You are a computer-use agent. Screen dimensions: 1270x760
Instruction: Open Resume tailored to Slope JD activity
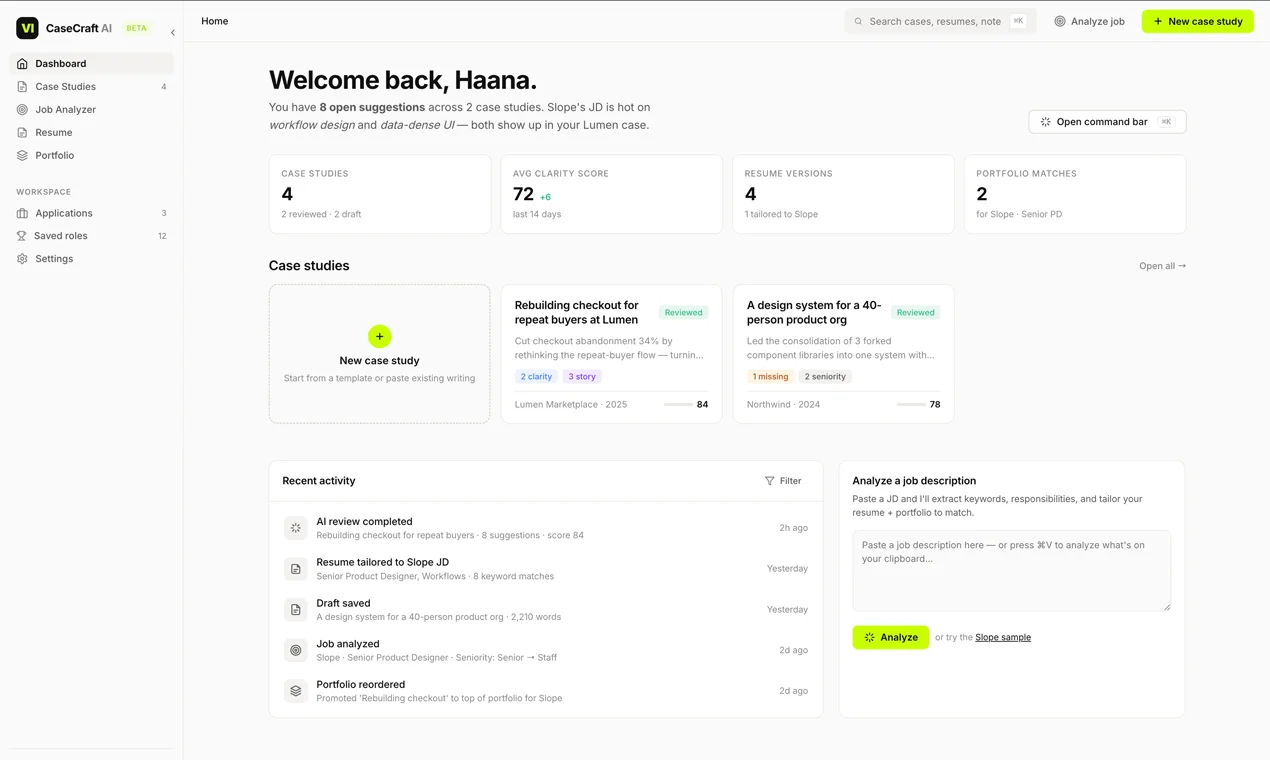click(x=546, y=569)
